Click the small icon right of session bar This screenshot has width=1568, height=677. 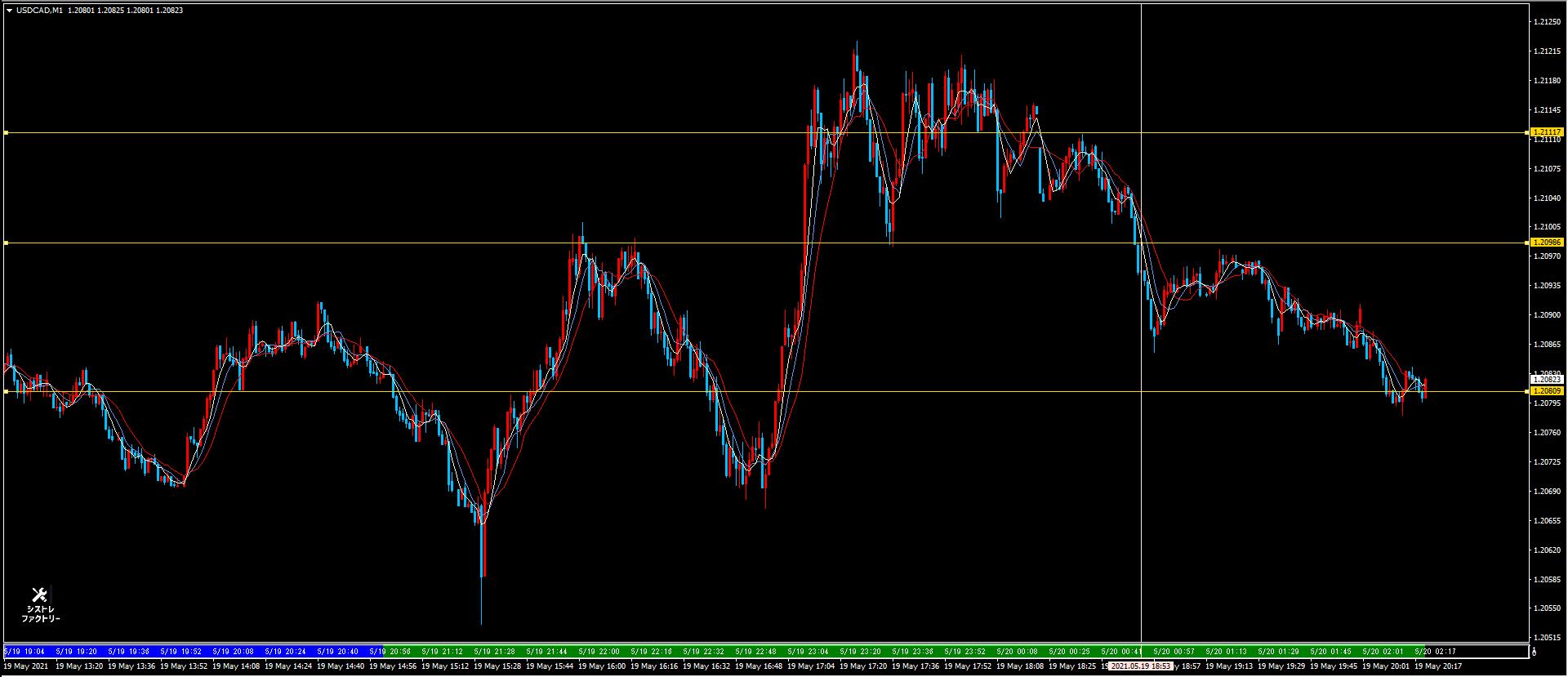pos(1534,652)
